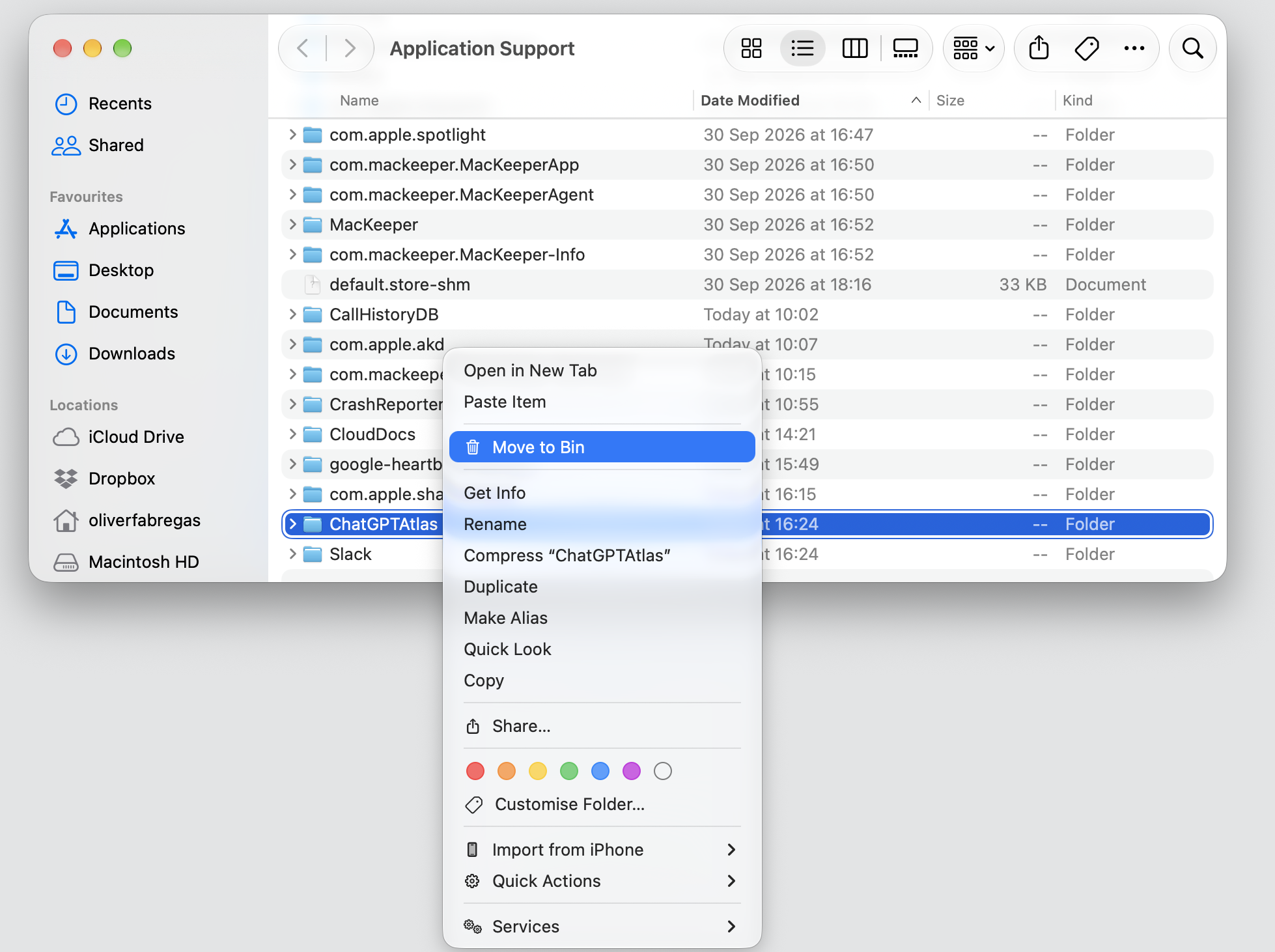Choose Get Info from context menu
Image resolution: width=1275 pixels, height=952 pixels.
click(602, 493)
